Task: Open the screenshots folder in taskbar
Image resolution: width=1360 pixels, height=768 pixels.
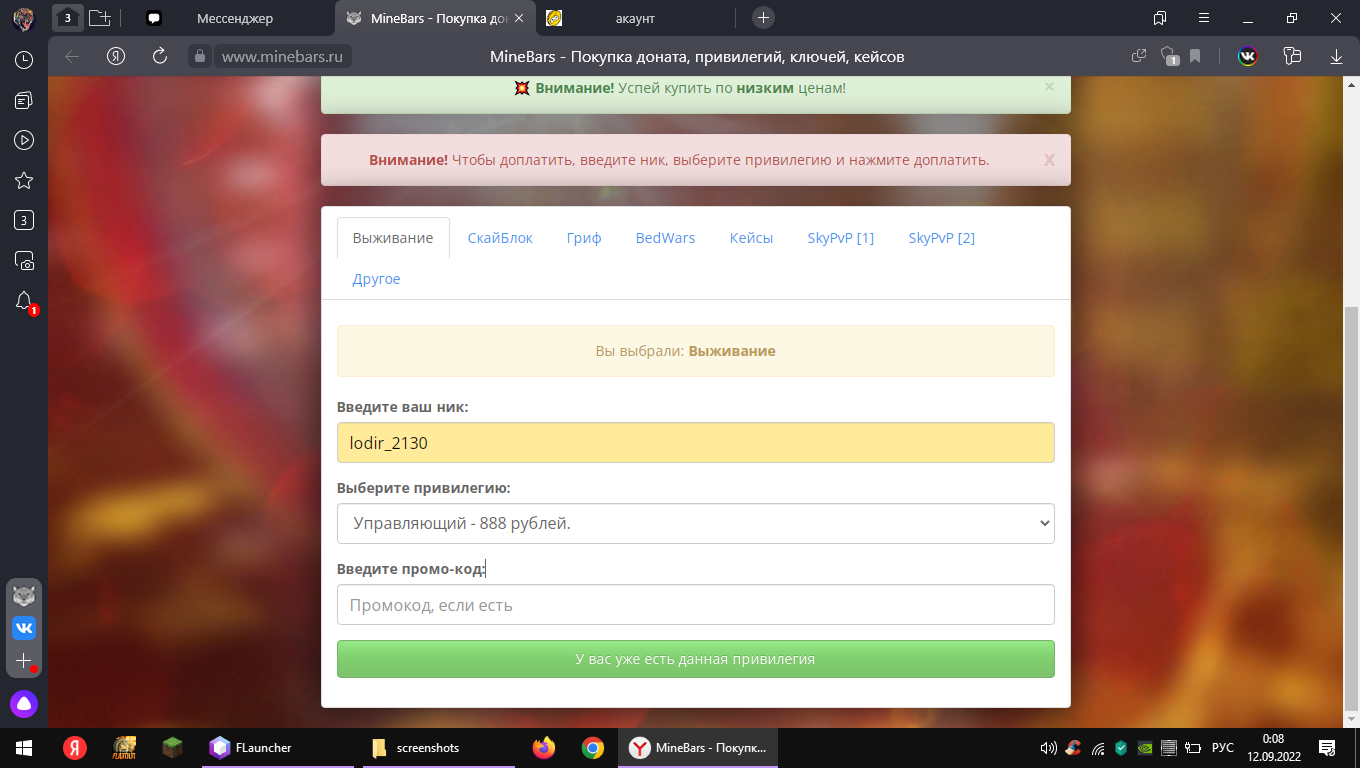Action: (437, 748)
